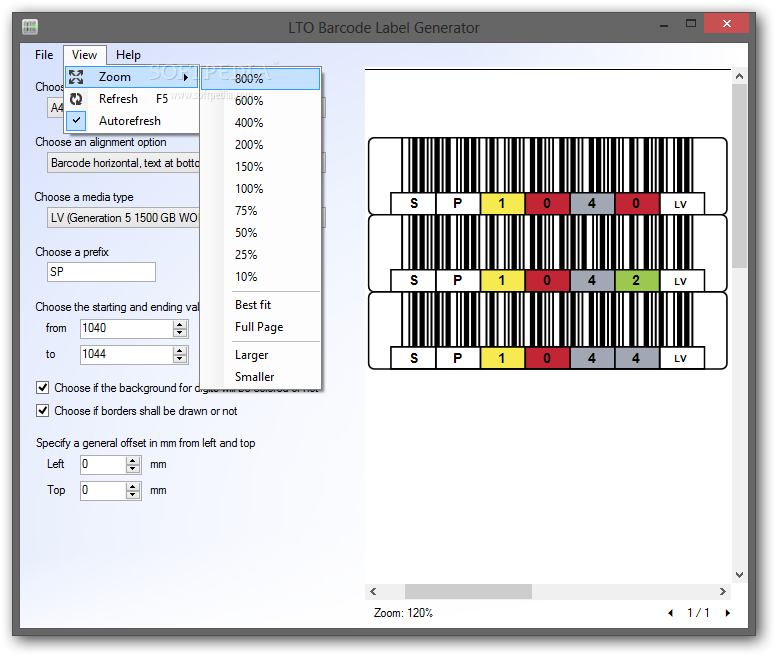Choose Best fit zoom option

(260, 305)
